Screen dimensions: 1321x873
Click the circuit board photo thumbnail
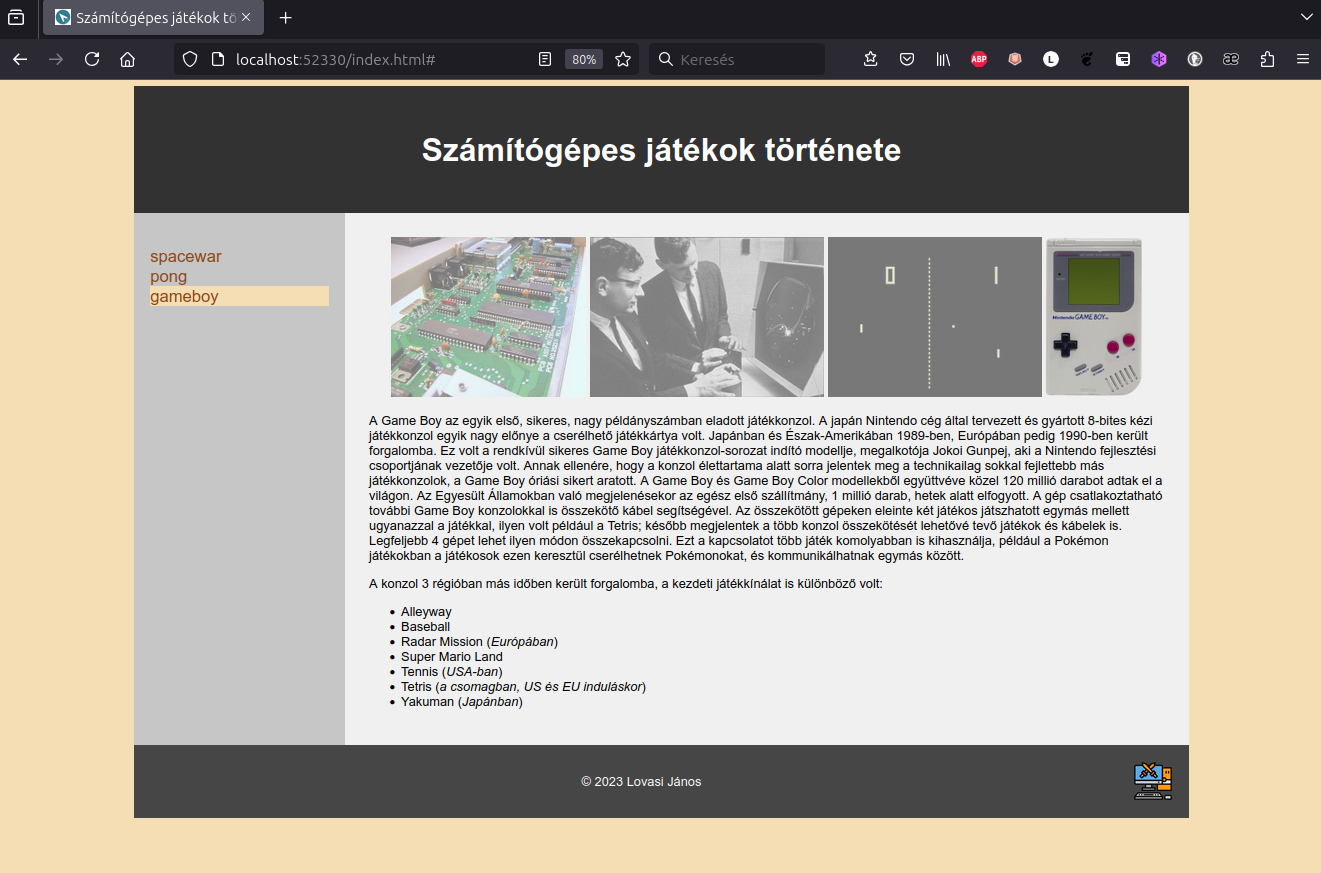pyautogui.click(x=488, y=317)
